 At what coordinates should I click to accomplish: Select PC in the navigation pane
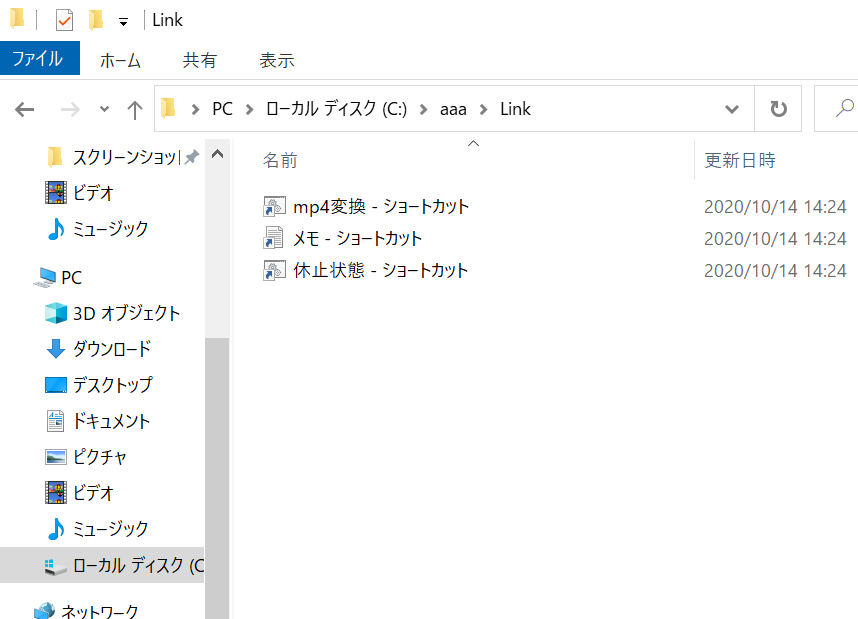pyautogui.click(x=72, y=277)
